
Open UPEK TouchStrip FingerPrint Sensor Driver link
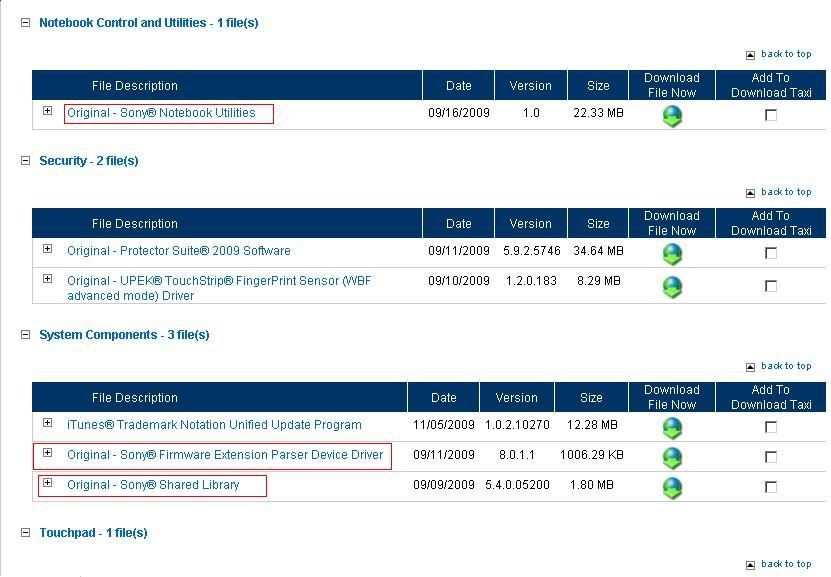click(x=219, y=288)
